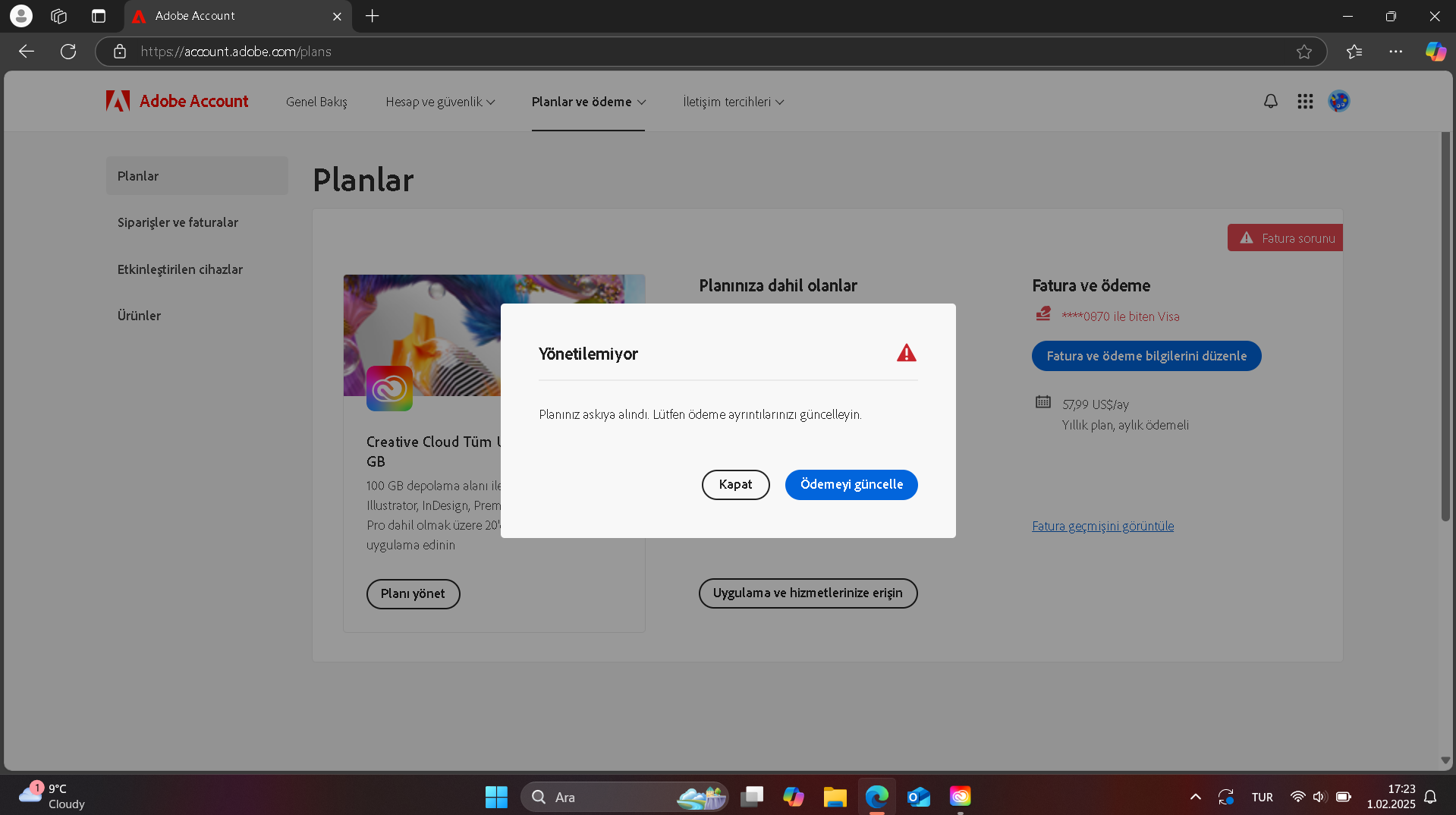
Task: Click Uygulama ve hizmetlerinize erişin button
Action: (808, 593)
